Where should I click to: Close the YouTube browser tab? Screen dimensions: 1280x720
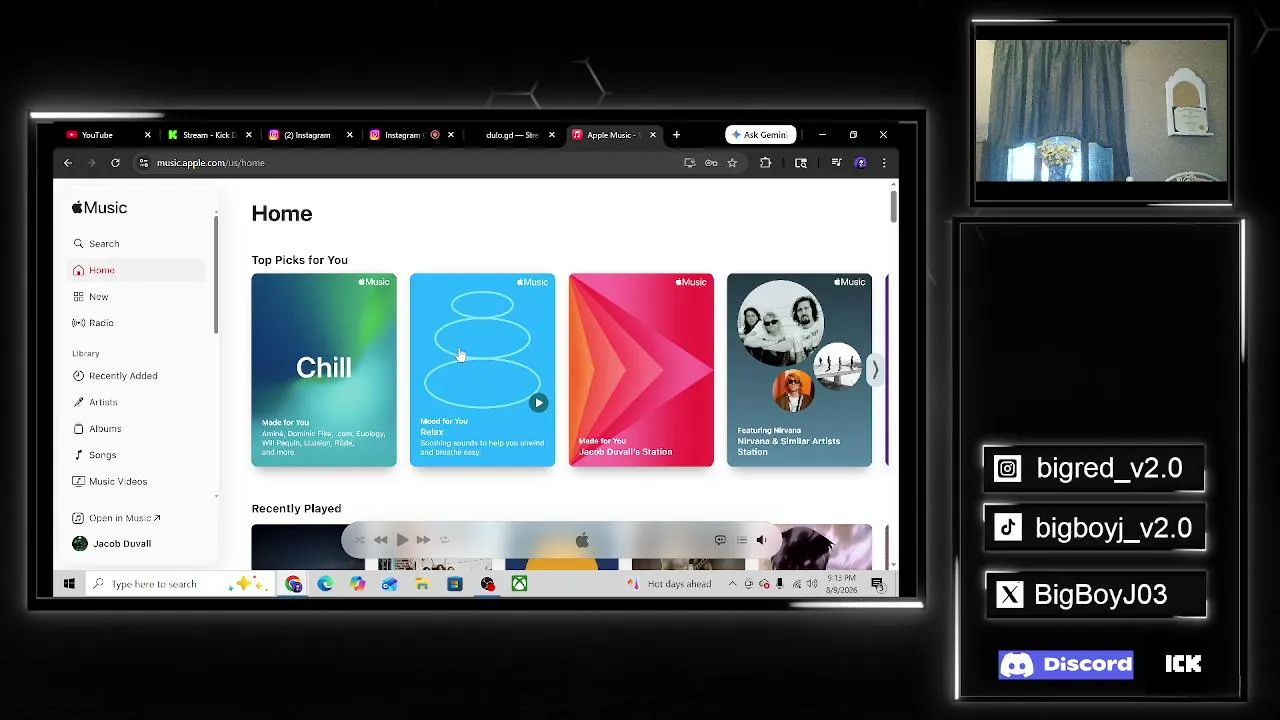pyautogui.click(x=148, y=135)
